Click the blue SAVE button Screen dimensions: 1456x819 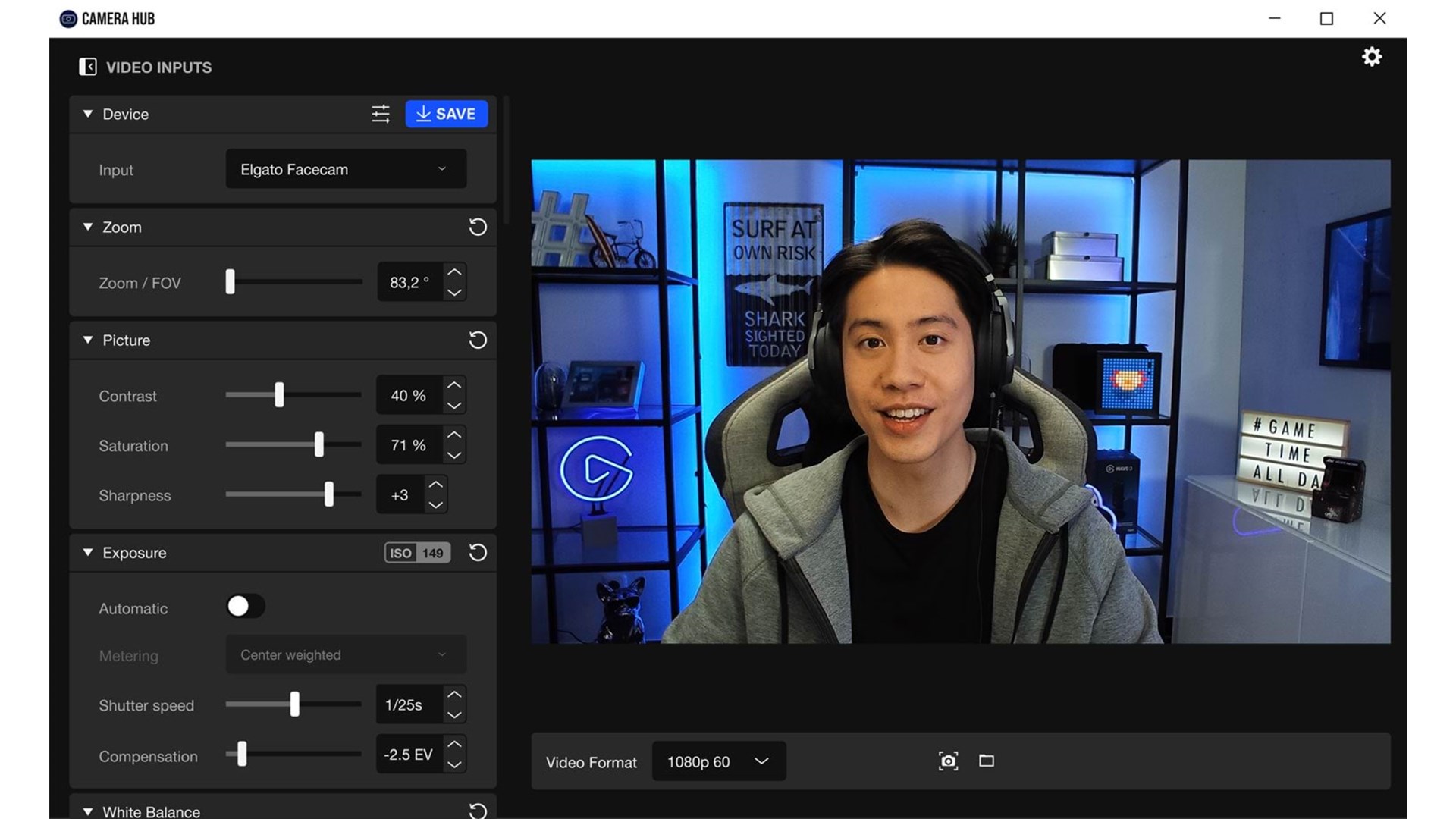click(446, 114)
